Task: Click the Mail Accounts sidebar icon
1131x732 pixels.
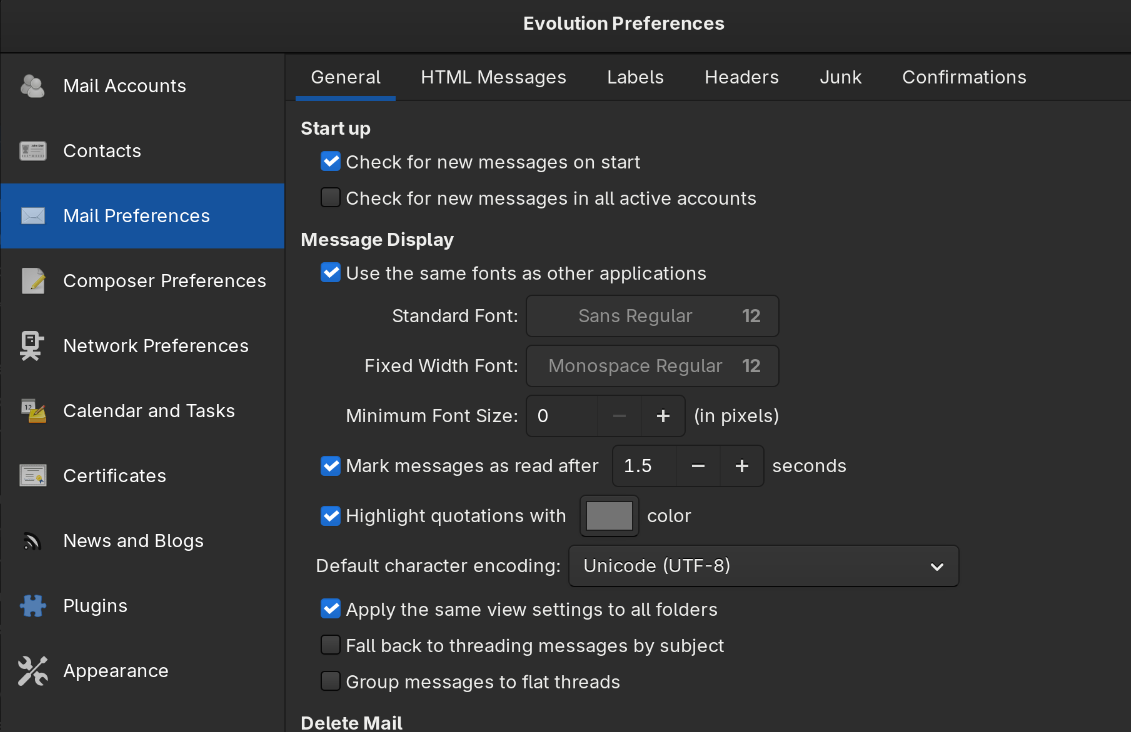Action: coord(33,86)
